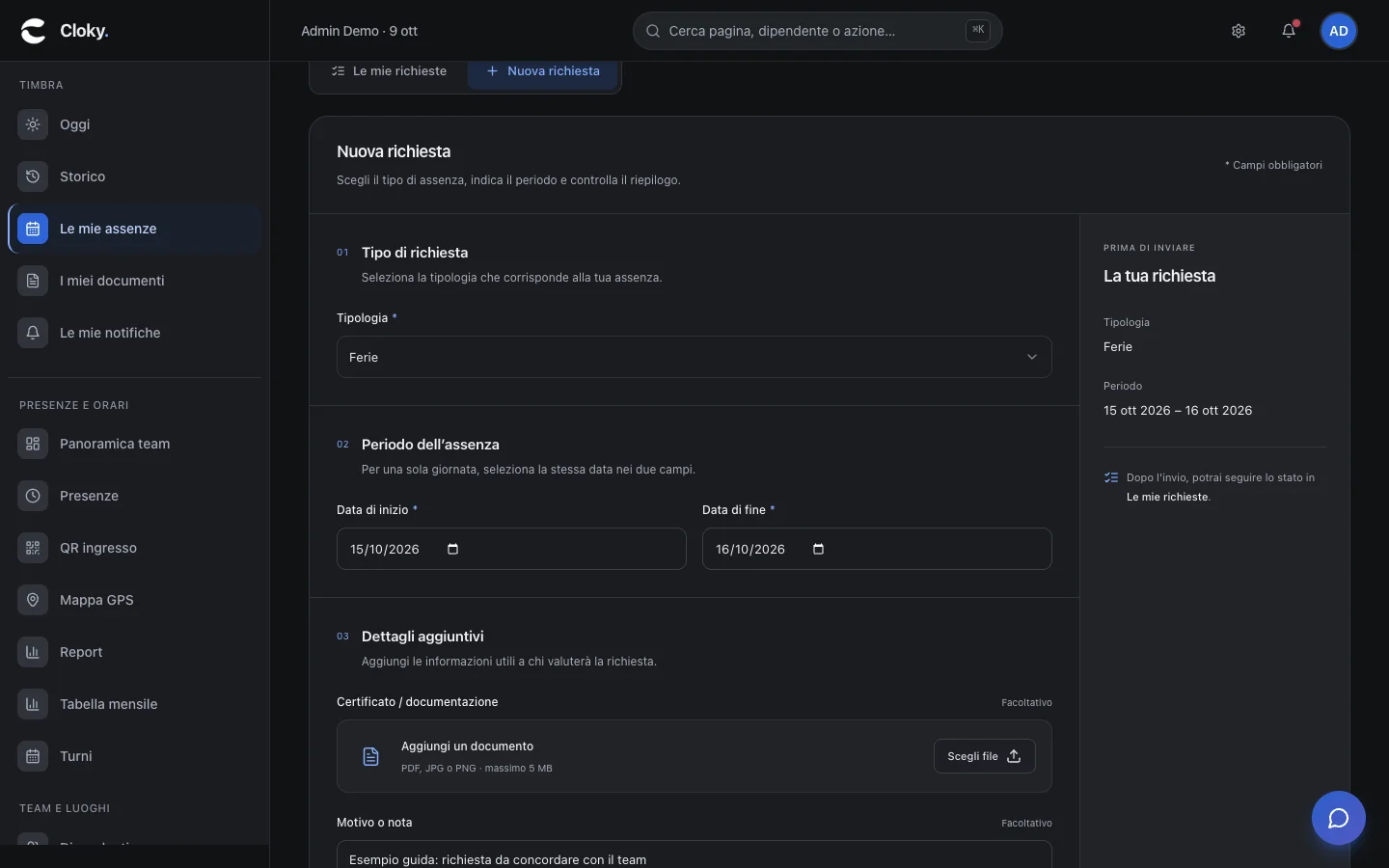Open the Oggi sun icon
This screenshot has height=868, width=1389.
coord(33,124)
